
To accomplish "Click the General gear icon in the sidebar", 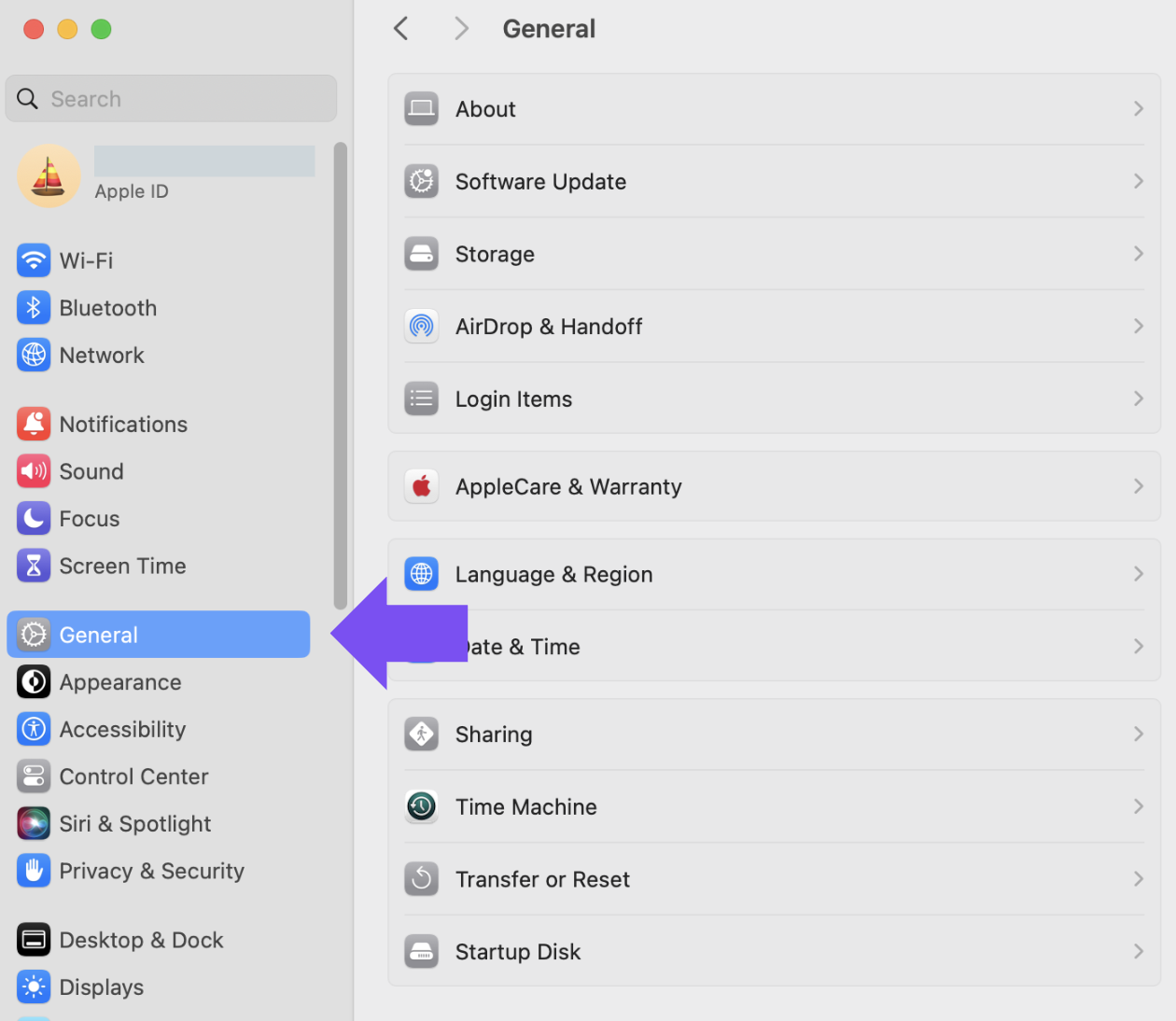I will [34, 635].
